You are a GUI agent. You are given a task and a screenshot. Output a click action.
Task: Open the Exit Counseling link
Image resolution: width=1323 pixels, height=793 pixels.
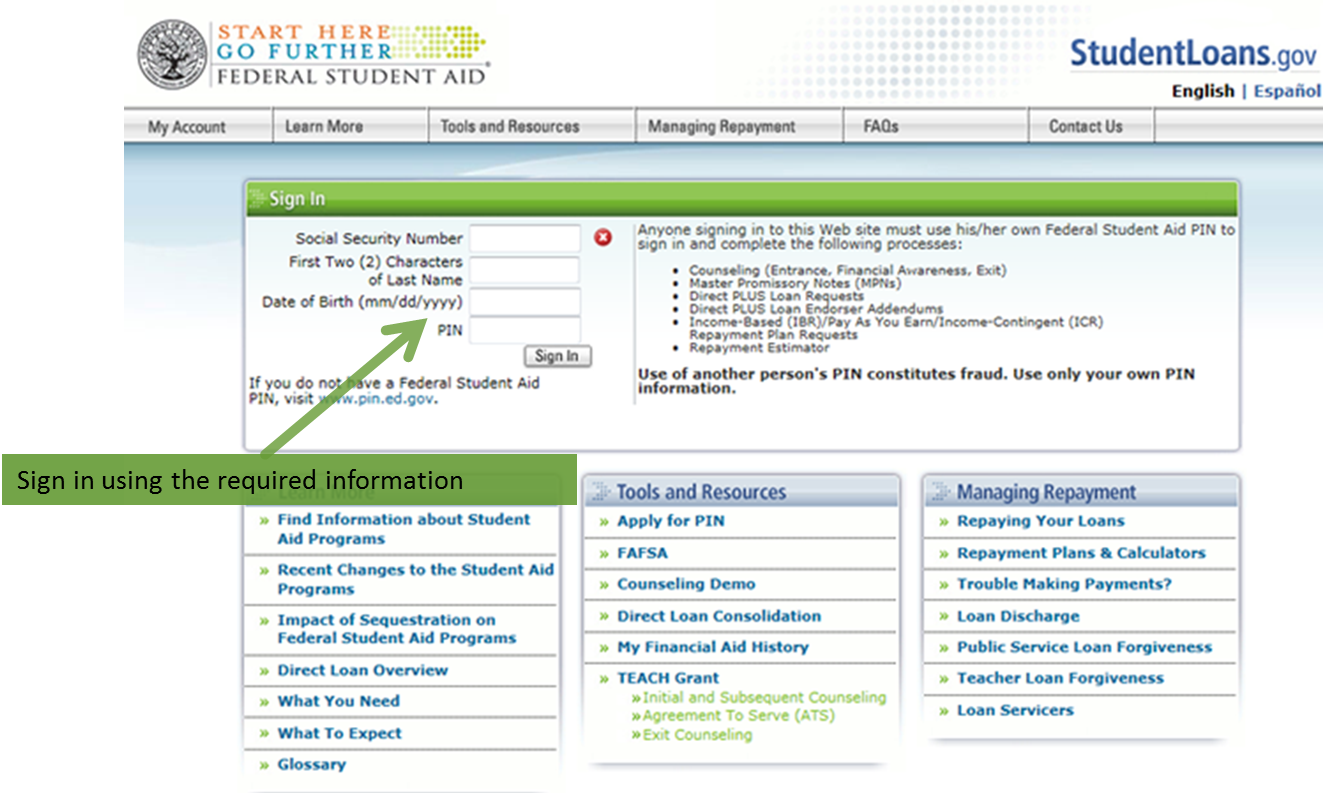coord(697,735)
